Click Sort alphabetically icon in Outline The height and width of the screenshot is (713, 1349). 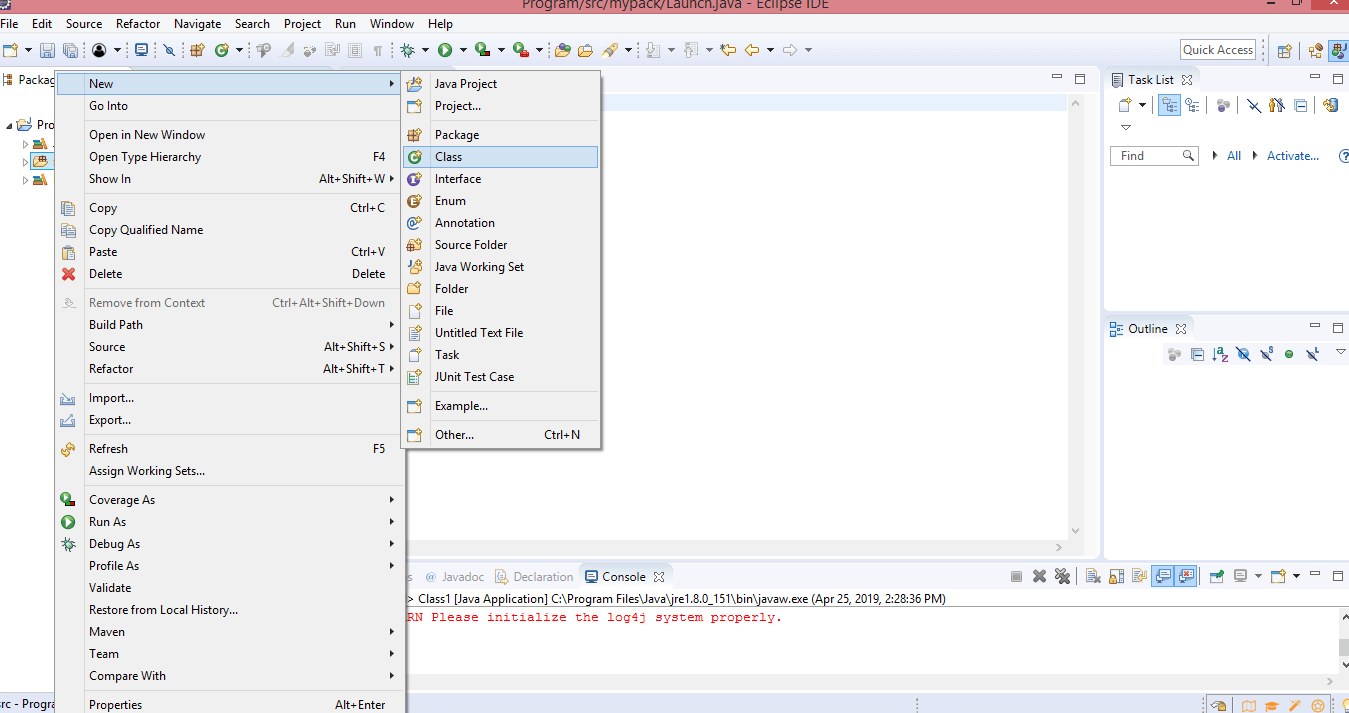click(x=1220, y=354)
